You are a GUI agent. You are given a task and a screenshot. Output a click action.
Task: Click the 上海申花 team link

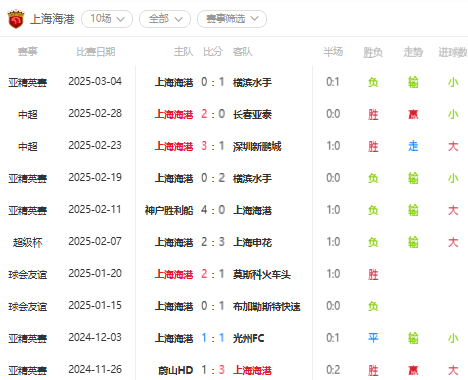(252, 242)
